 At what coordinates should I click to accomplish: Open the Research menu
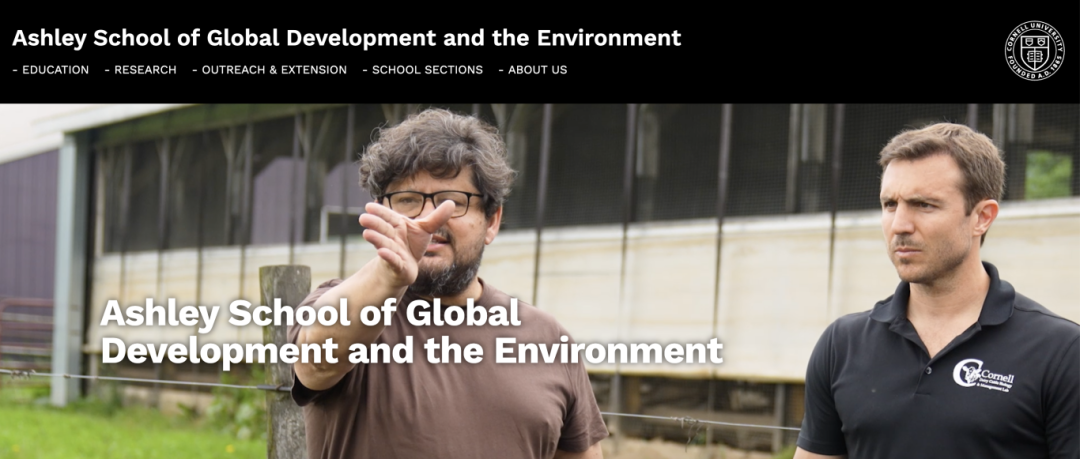(x=145, y=70)
